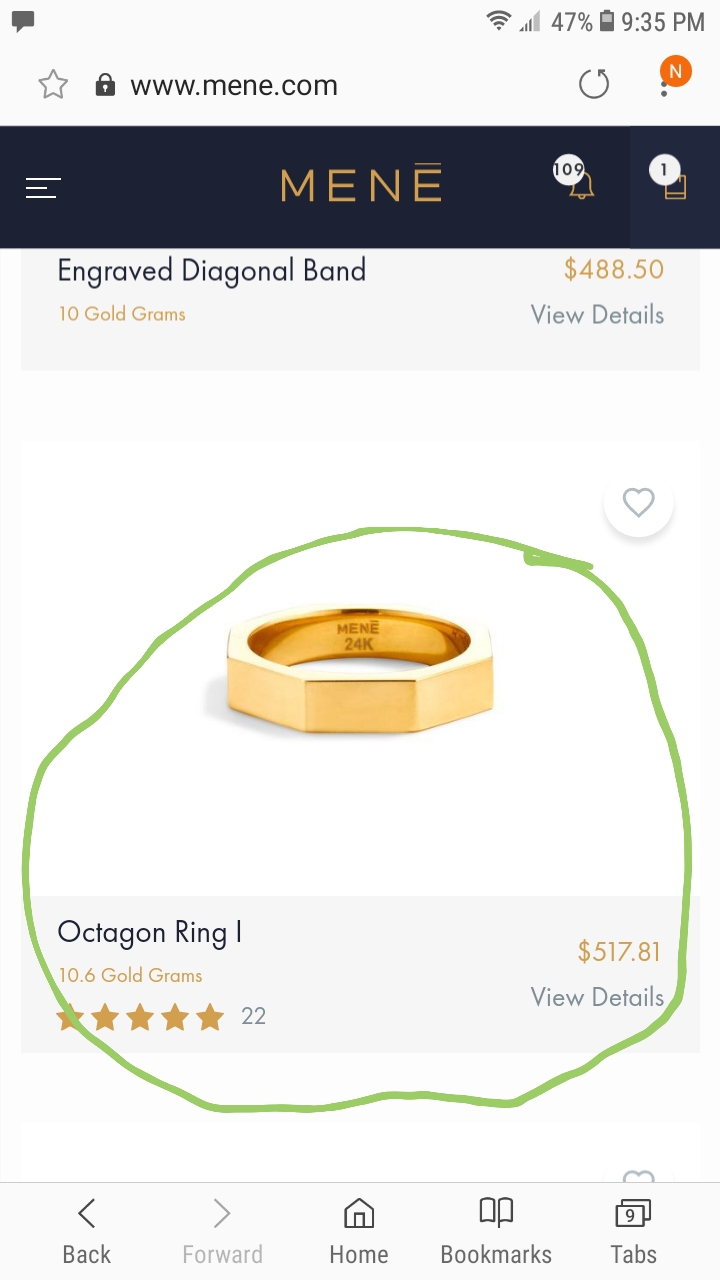
Task: Open the shopping cart icon
Action: coord(674,185)
